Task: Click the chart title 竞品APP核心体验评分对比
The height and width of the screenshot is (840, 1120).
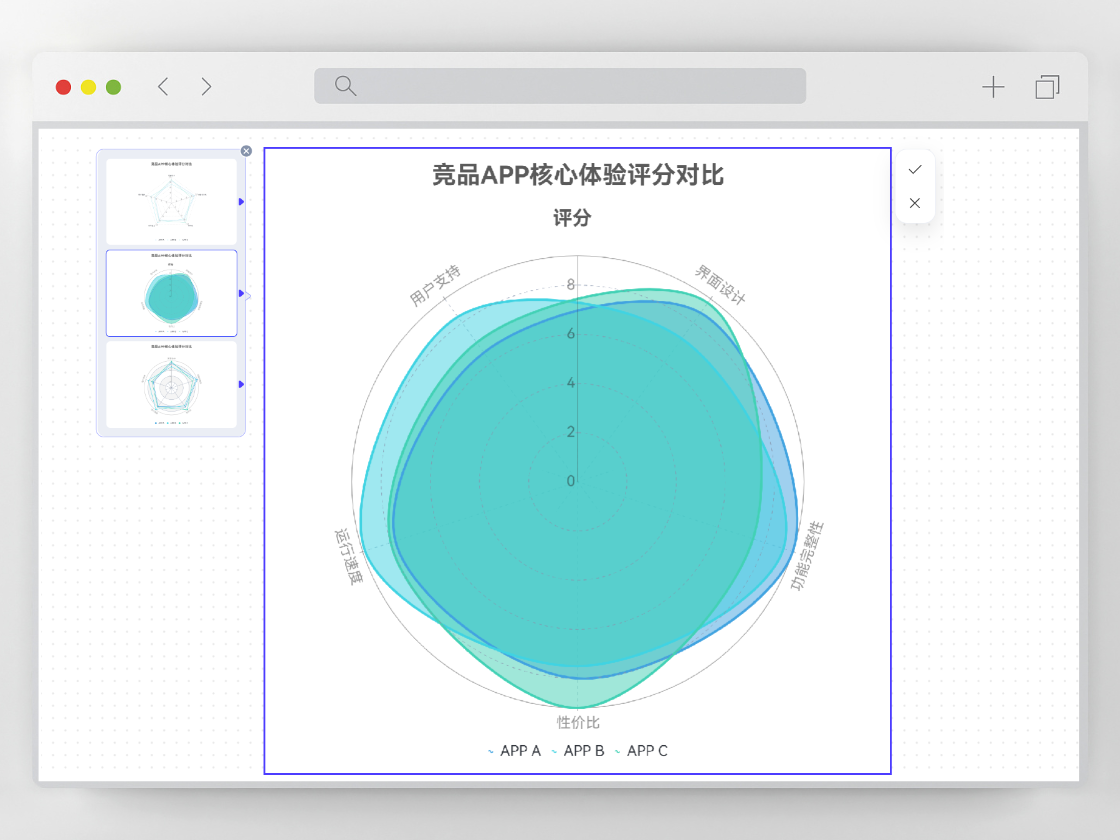Action: click(577, 176)
